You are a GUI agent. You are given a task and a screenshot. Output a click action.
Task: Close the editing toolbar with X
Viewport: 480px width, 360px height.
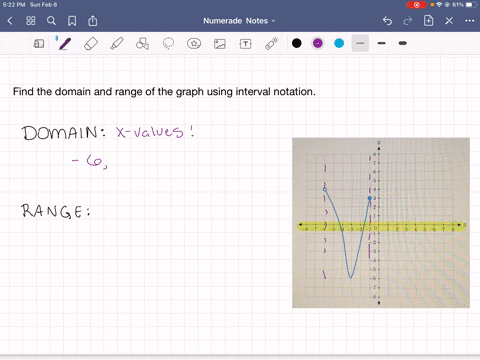pyautogui.click(x=449, y=21)
